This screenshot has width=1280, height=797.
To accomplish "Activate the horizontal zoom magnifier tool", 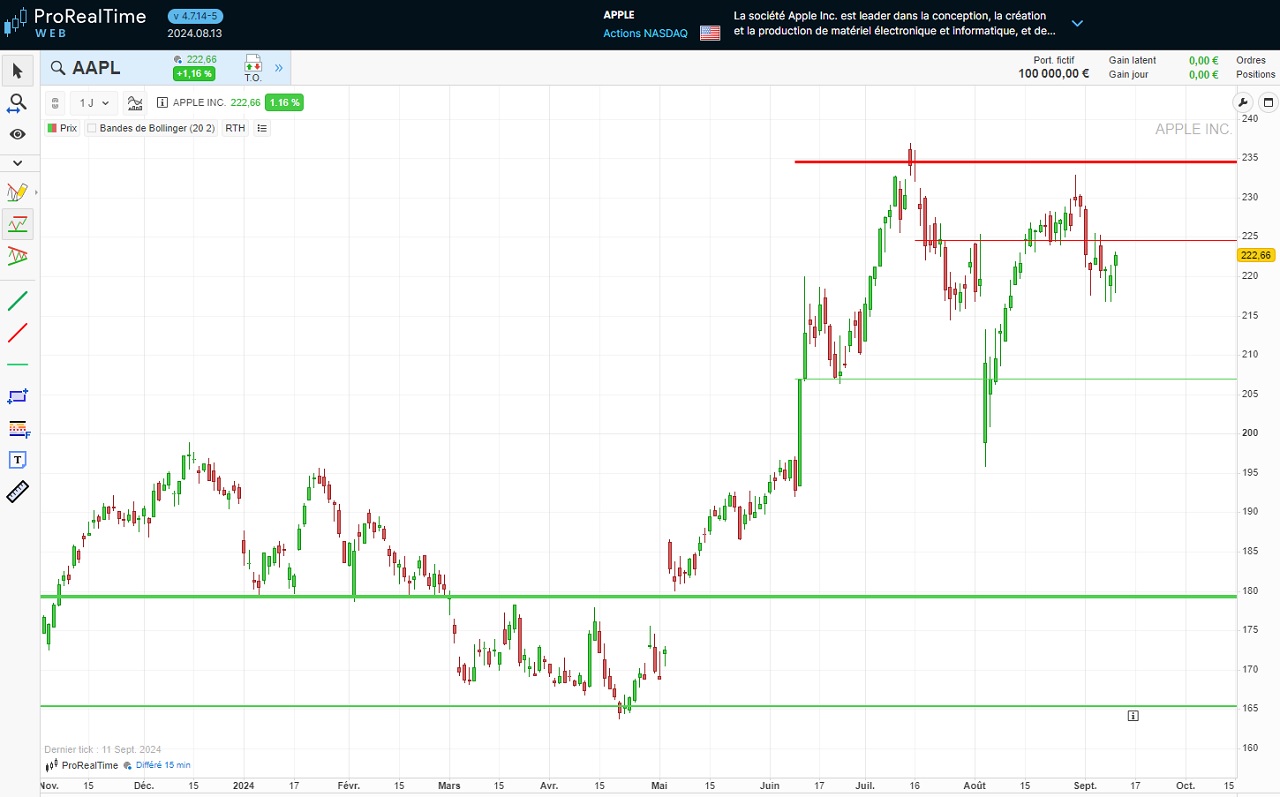I will (17, 103).
